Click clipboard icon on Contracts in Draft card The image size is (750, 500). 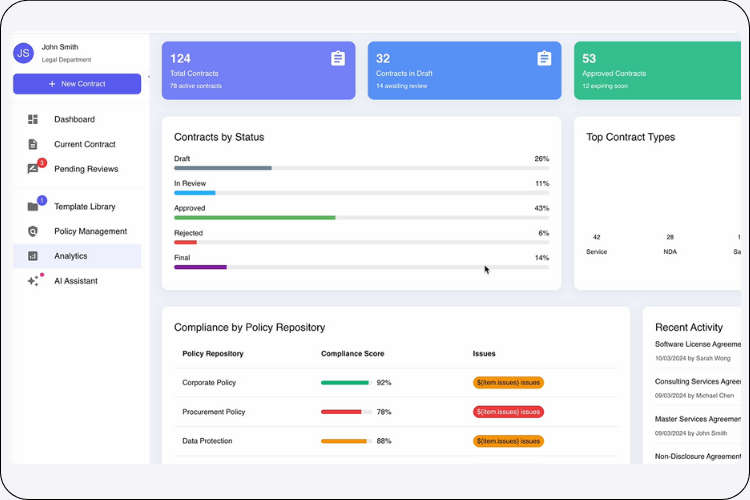[544, 59]
